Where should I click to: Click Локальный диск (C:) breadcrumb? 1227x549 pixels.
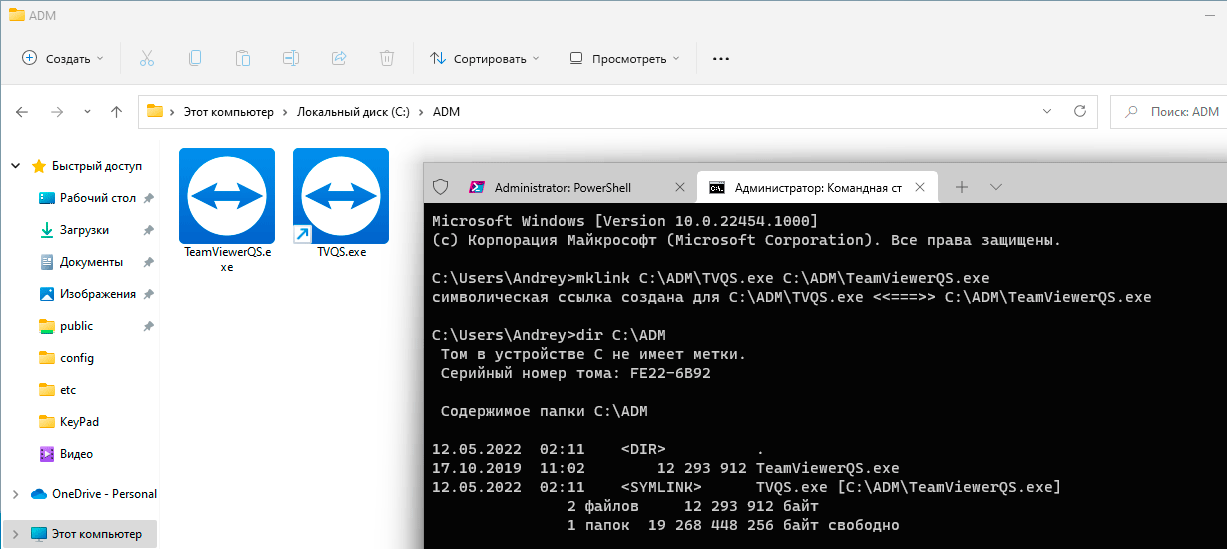pyautogui.click(x=354, y=112)
